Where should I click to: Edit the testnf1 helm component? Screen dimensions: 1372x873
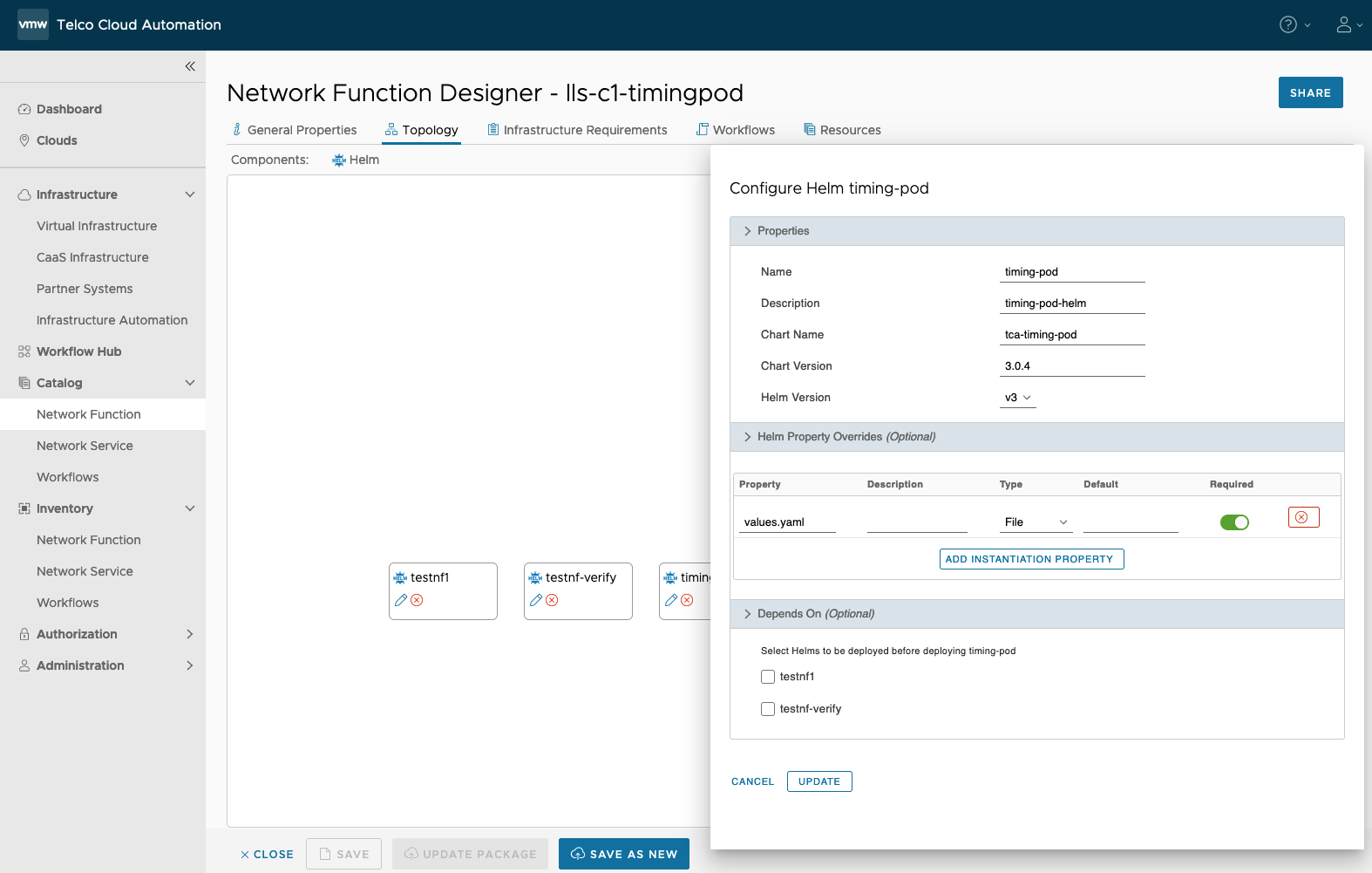[401, 600]
